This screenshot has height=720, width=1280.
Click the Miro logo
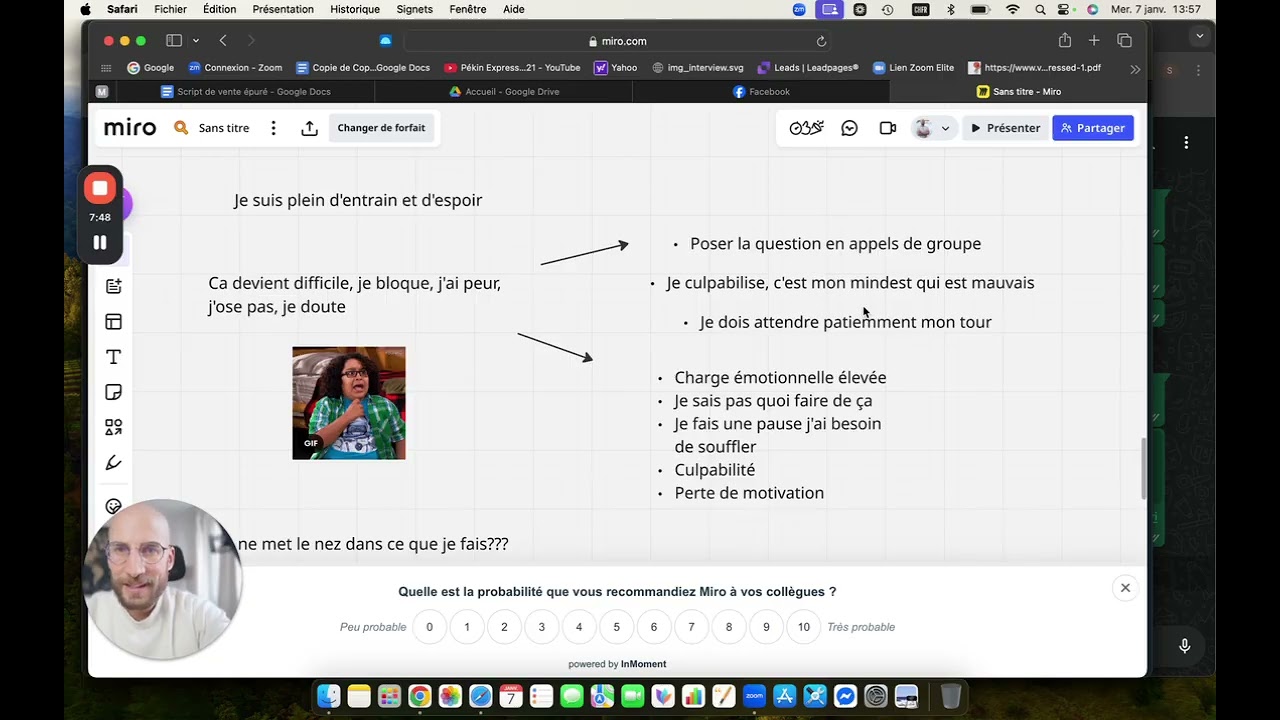130,128
